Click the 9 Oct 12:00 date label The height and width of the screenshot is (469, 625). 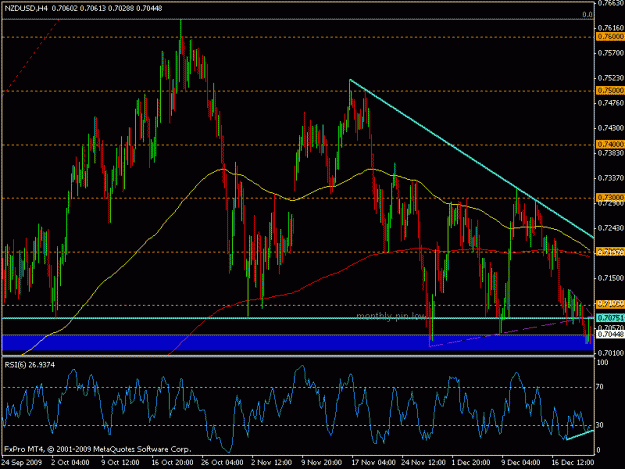tap(120, 462)
